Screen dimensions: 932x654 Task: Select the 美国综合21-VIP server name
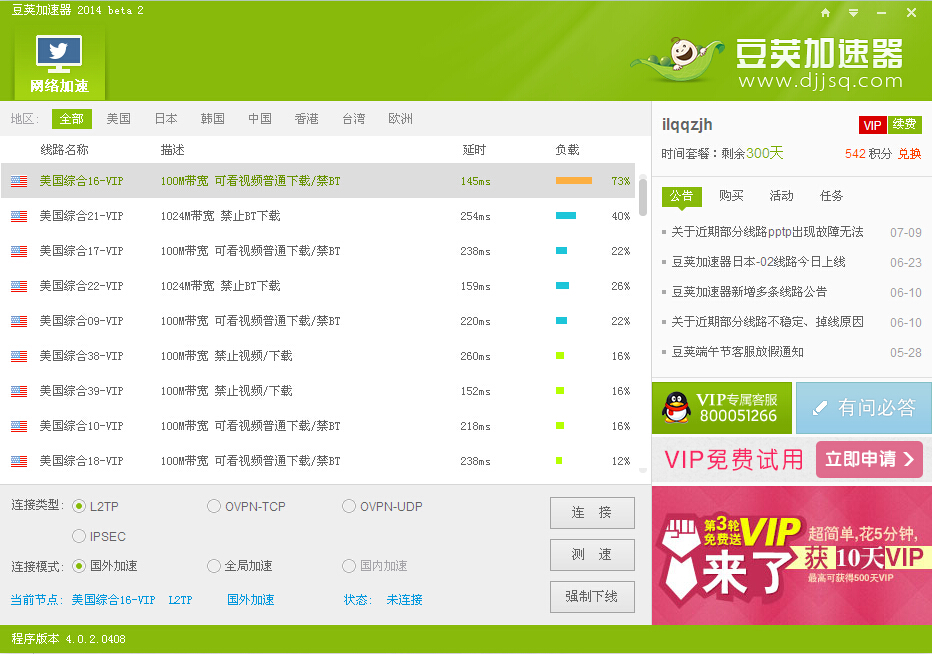pyautogui.click(x=81, y=216)
